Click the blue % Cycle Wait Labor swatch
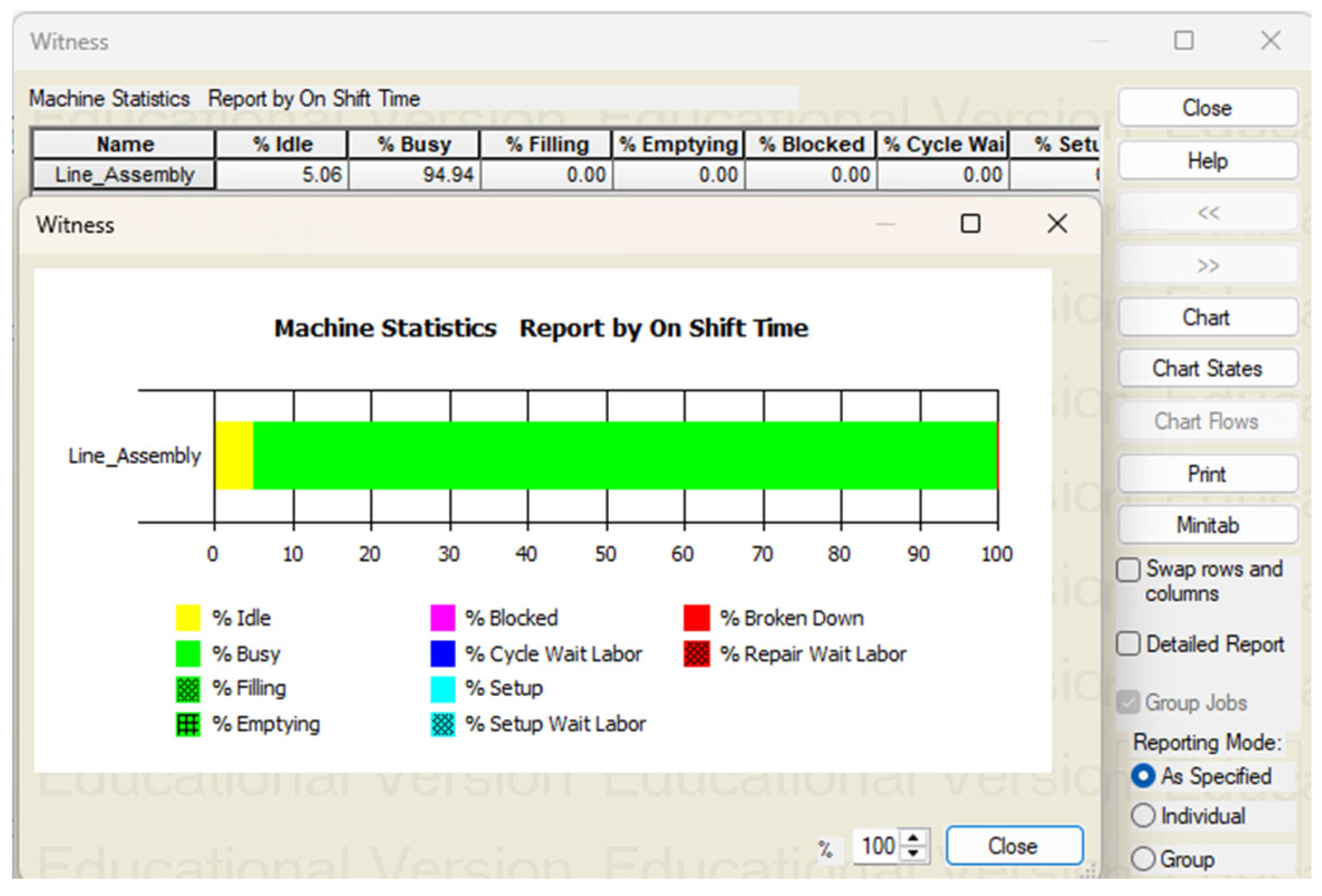Viewport: 1322px width, 896px height. [x=442, y=654]
